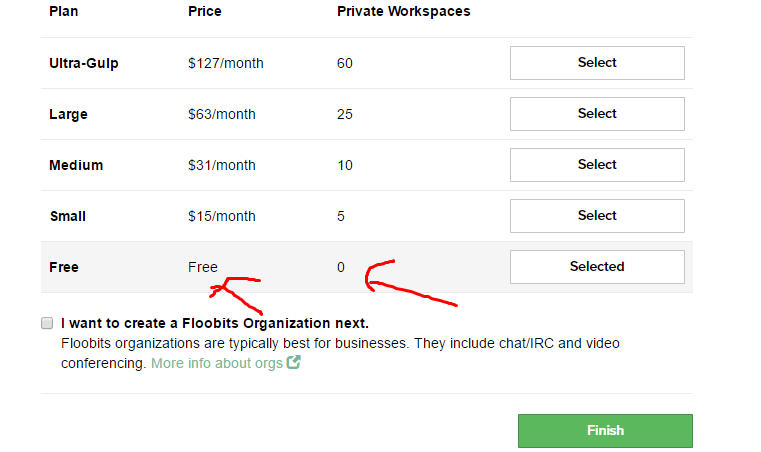Enable the create Floobits Organization checkbox
761x452 pixels.
tap(47, 323)
